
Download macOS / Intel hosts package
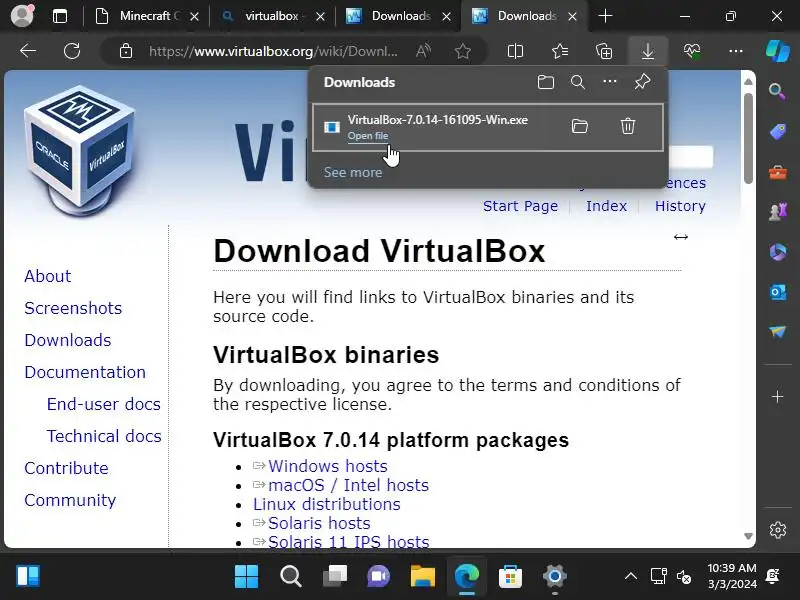[x=348, y=485]
